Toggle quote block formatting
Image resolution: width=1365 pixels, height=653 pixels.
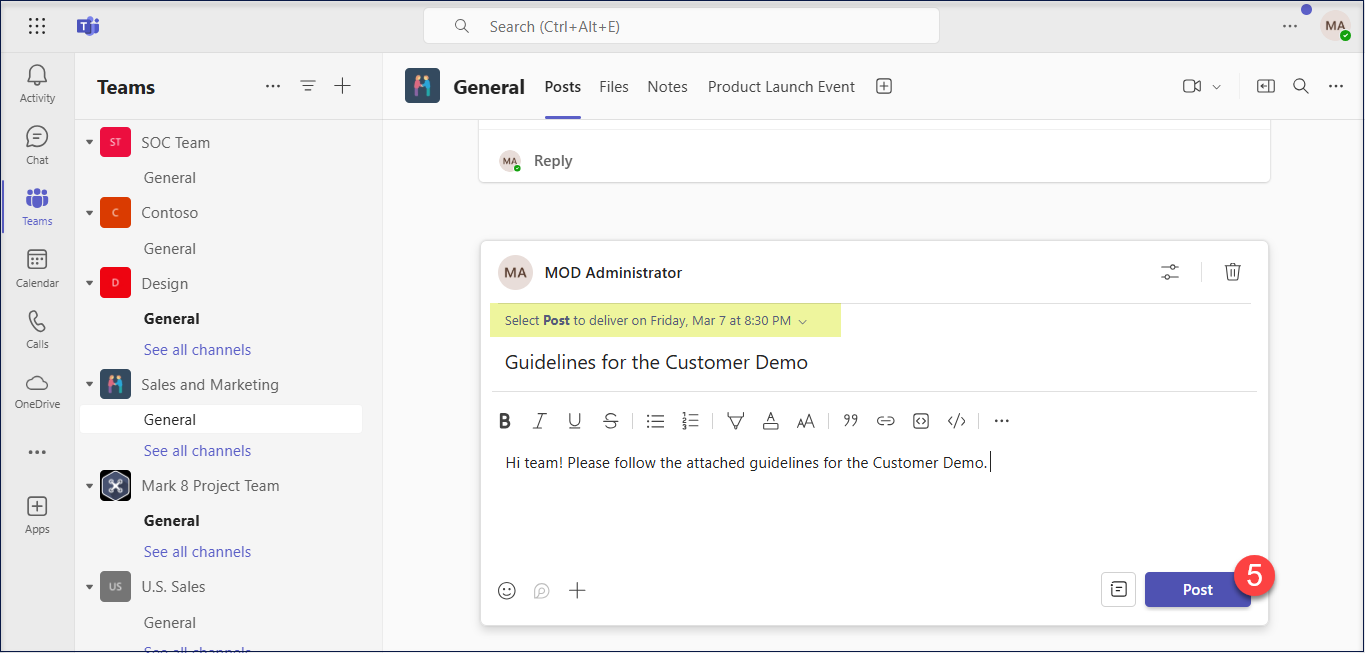pos(850,421)
